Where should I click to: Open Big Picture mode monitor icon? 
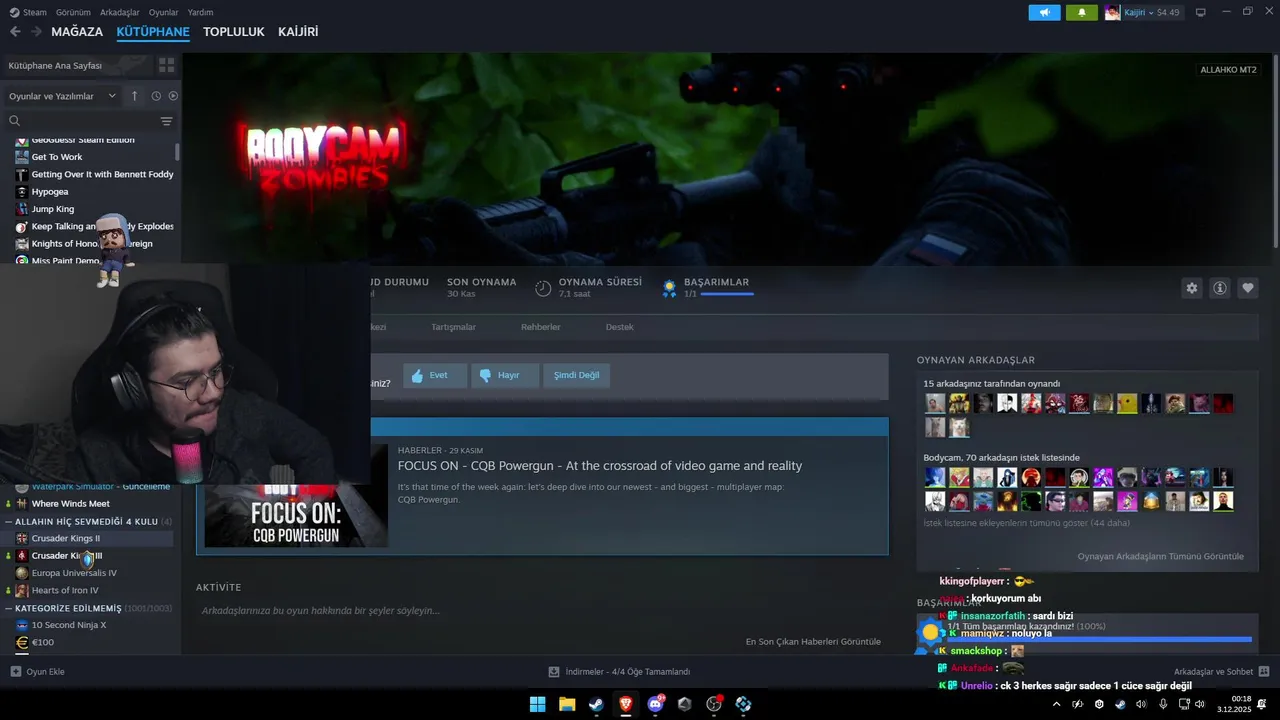pyautogui.click(x=1200, y=12)
